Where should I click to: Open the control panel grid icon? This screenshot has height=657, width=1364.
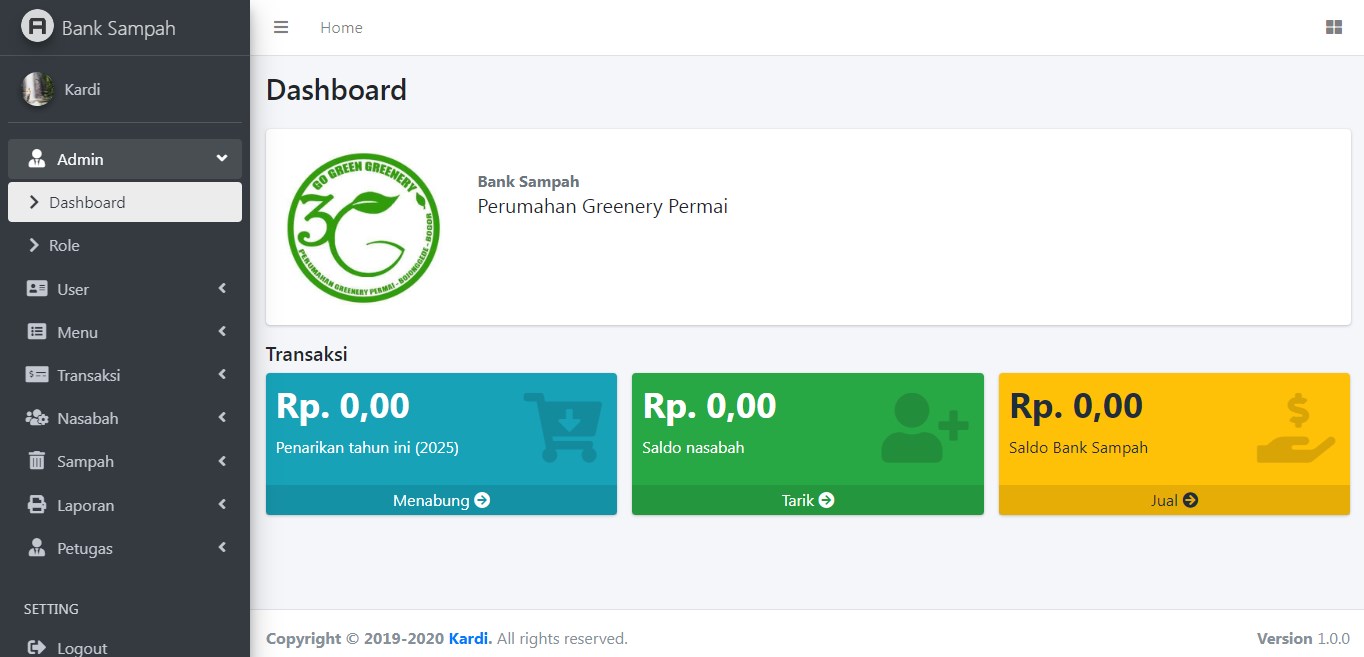(x=1333, y=28)
